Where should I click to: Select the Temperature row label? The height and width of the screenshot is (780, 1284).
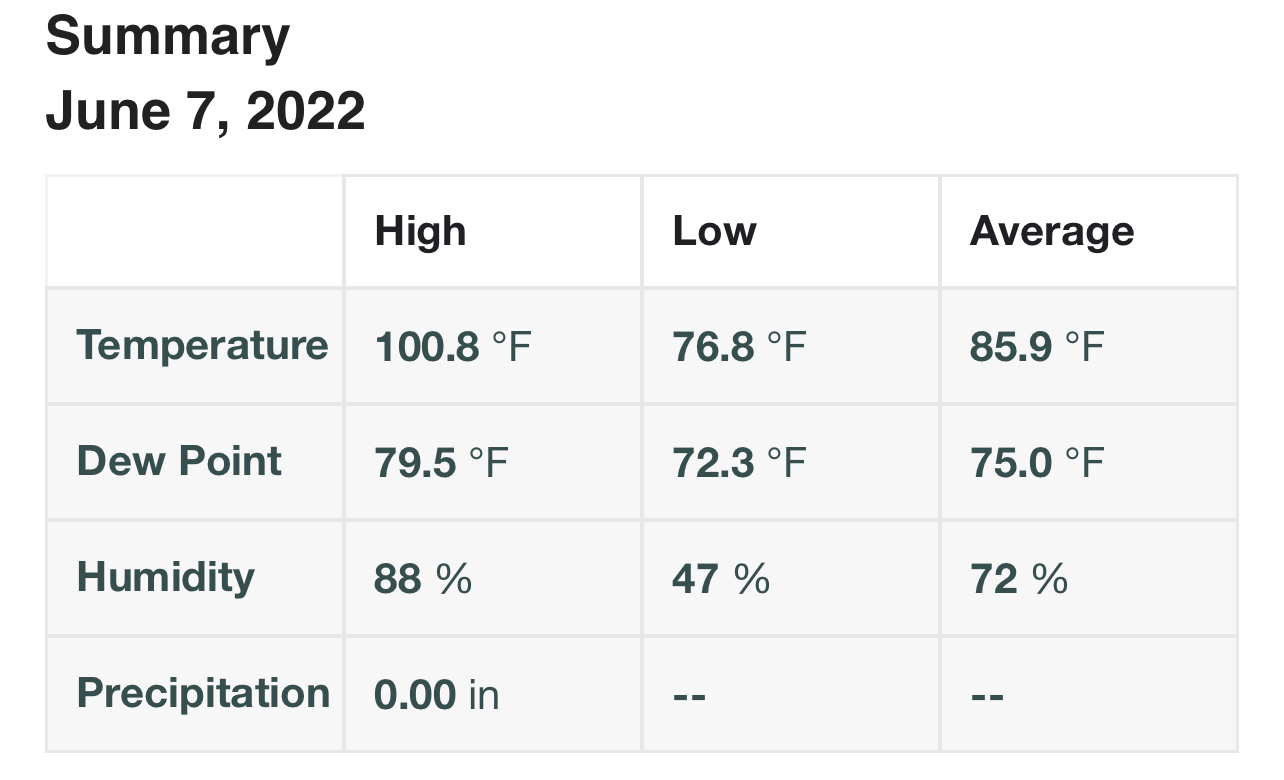(x=202, y=346)
